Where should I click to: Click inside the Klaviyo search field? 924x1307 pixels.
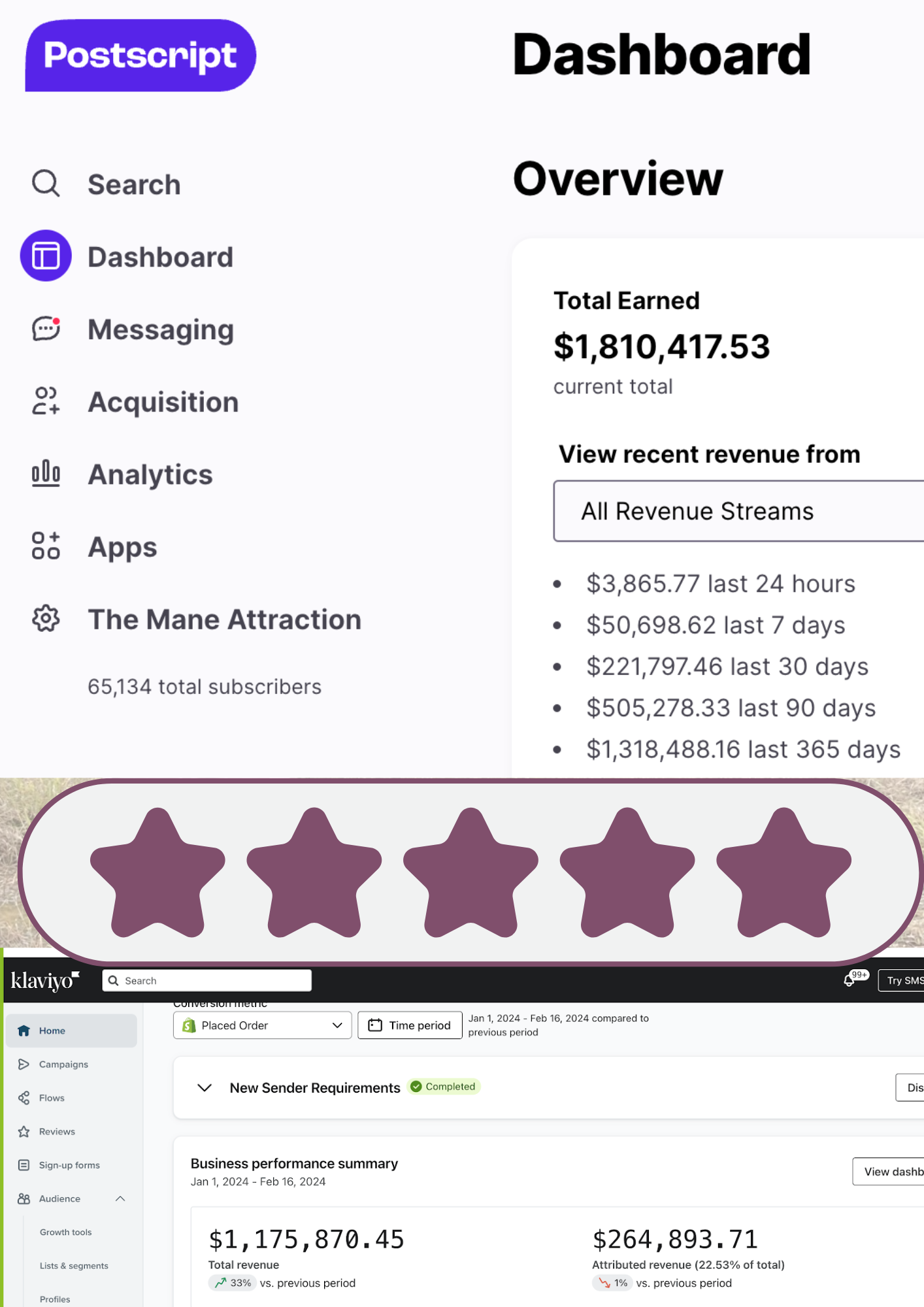coord(206,980)
